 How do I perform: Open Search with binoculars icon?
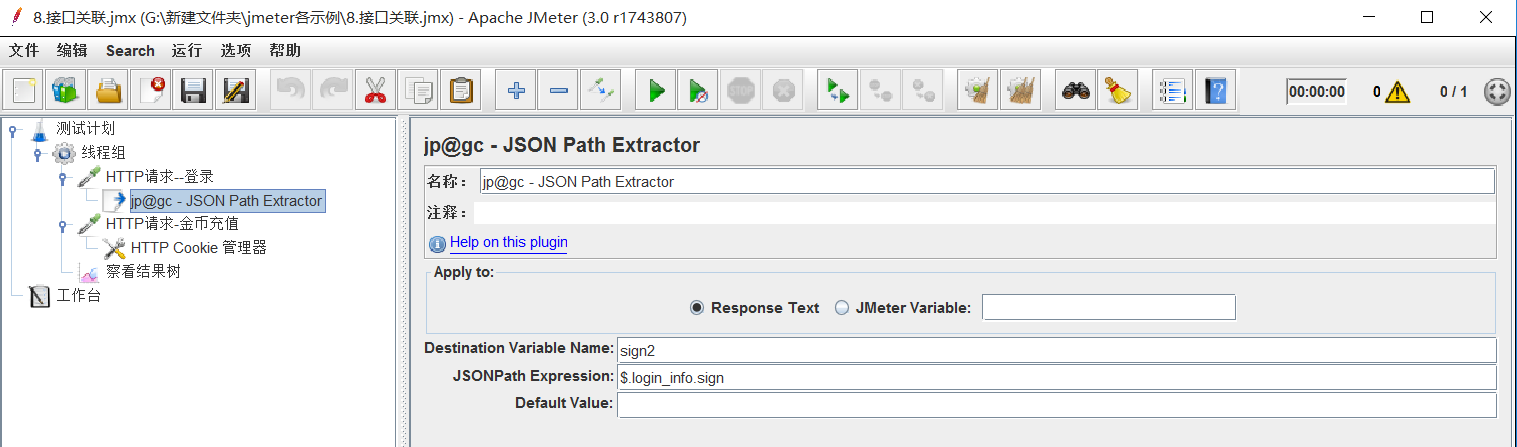(x=1076, y=91)
